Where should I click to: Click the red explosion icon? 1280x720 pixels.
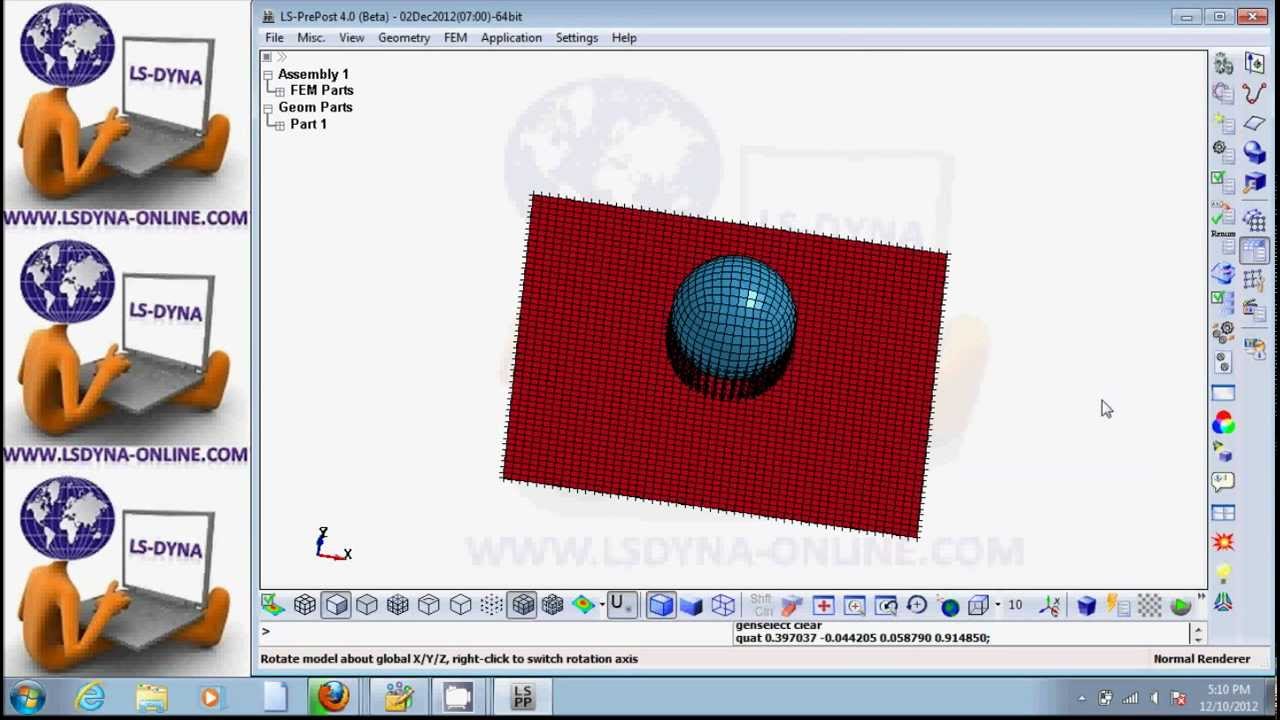point(1223,542)
